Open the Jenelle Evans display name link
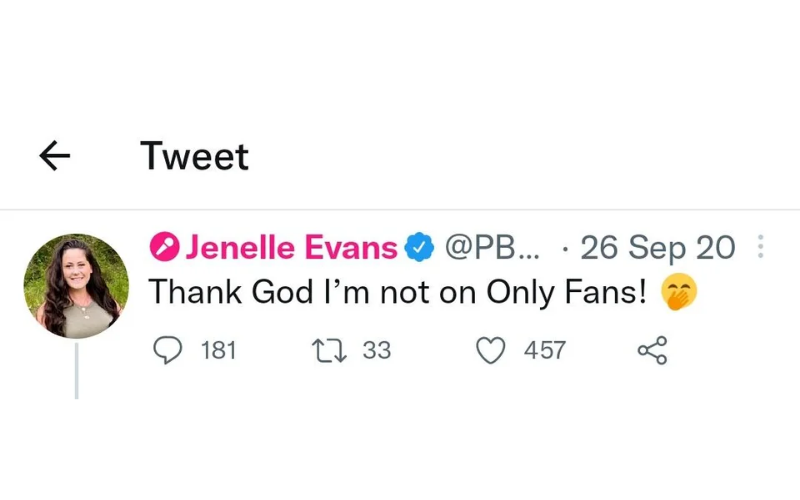Image resolution: width=800 pixels, height=500 pixels. tap(291, 247)
